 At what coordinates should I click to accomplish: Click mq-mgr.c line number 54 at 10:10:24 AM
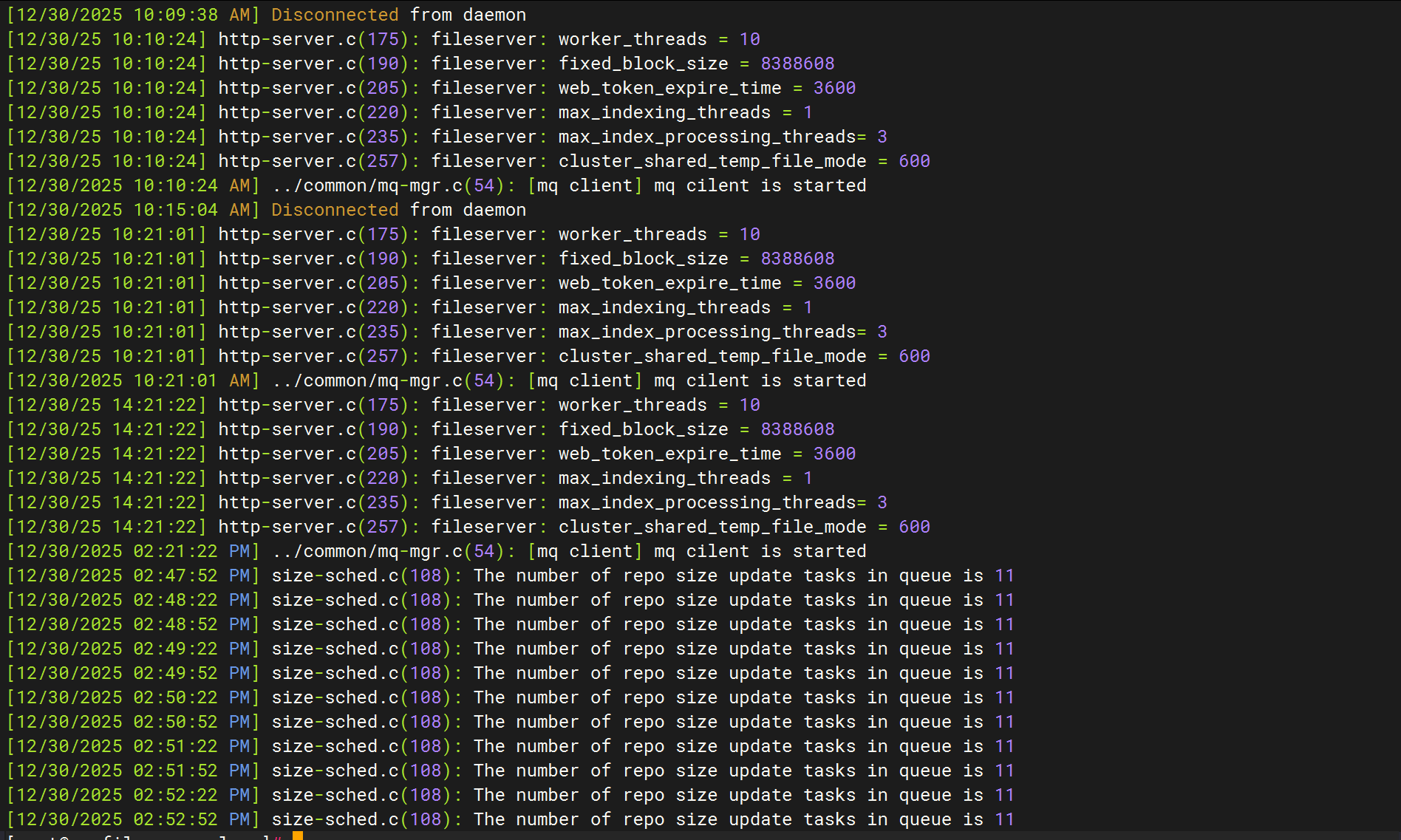(484, 185)
